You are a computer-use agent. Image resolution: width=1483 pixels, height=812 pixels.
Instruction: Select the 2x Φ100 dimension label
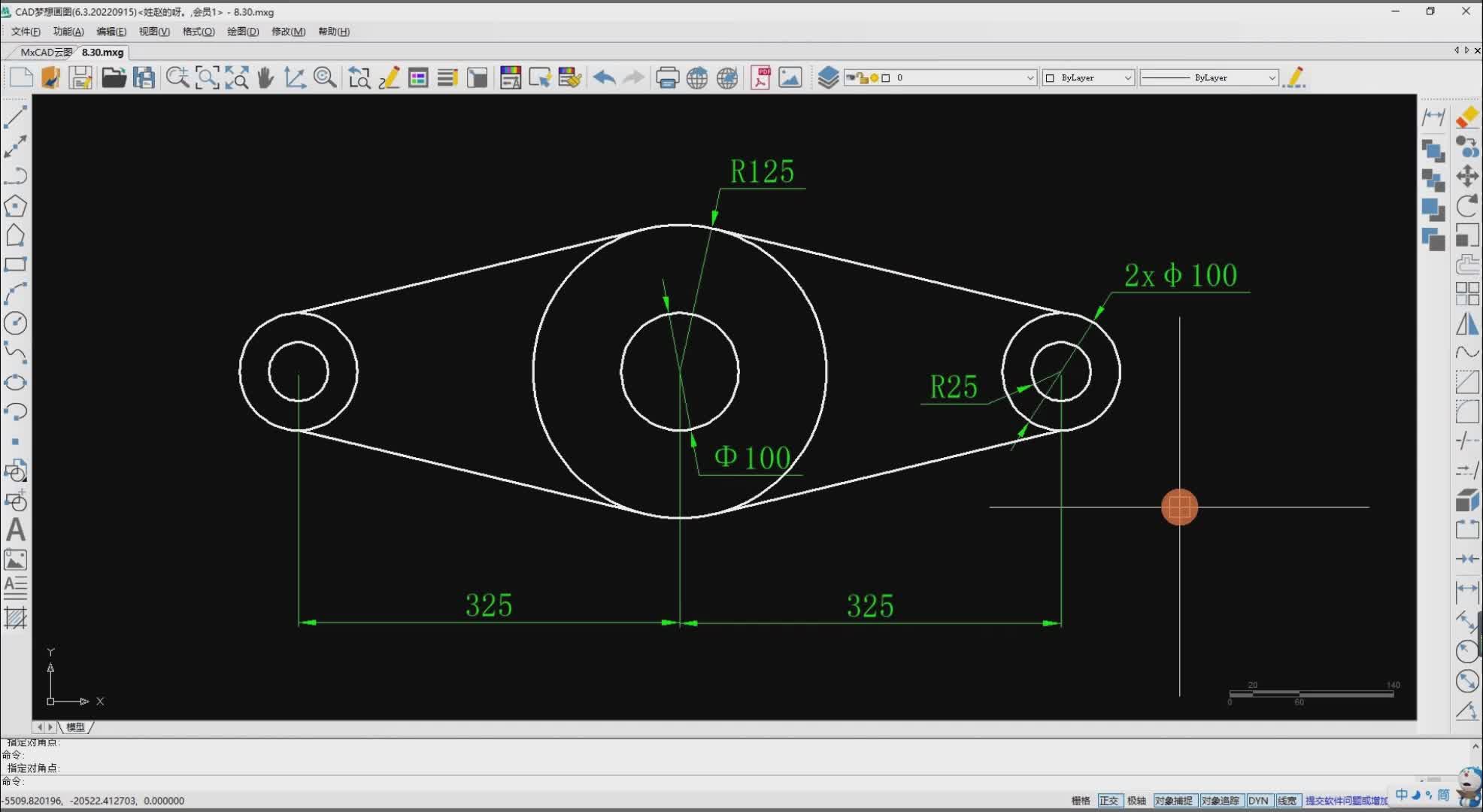coord(1180,275)
